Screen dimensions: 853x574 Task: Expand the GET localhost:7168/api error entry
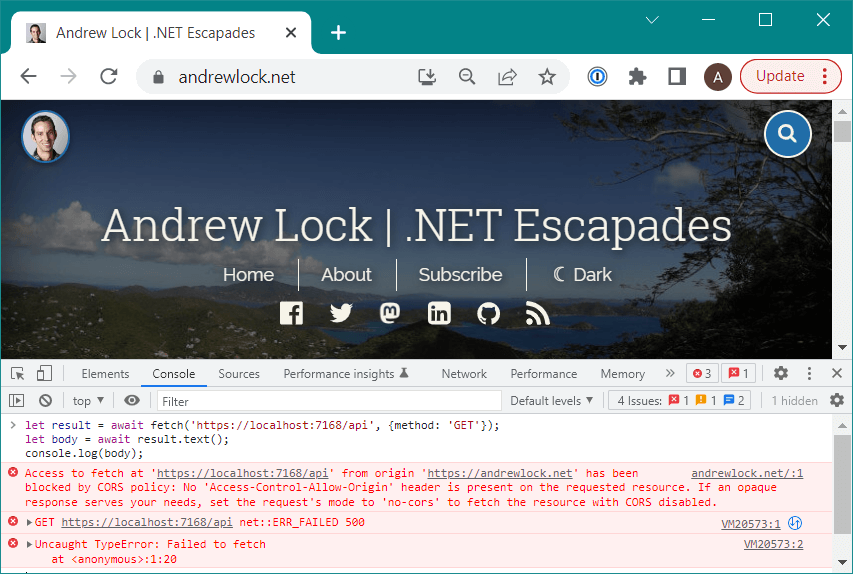point(29,522)
